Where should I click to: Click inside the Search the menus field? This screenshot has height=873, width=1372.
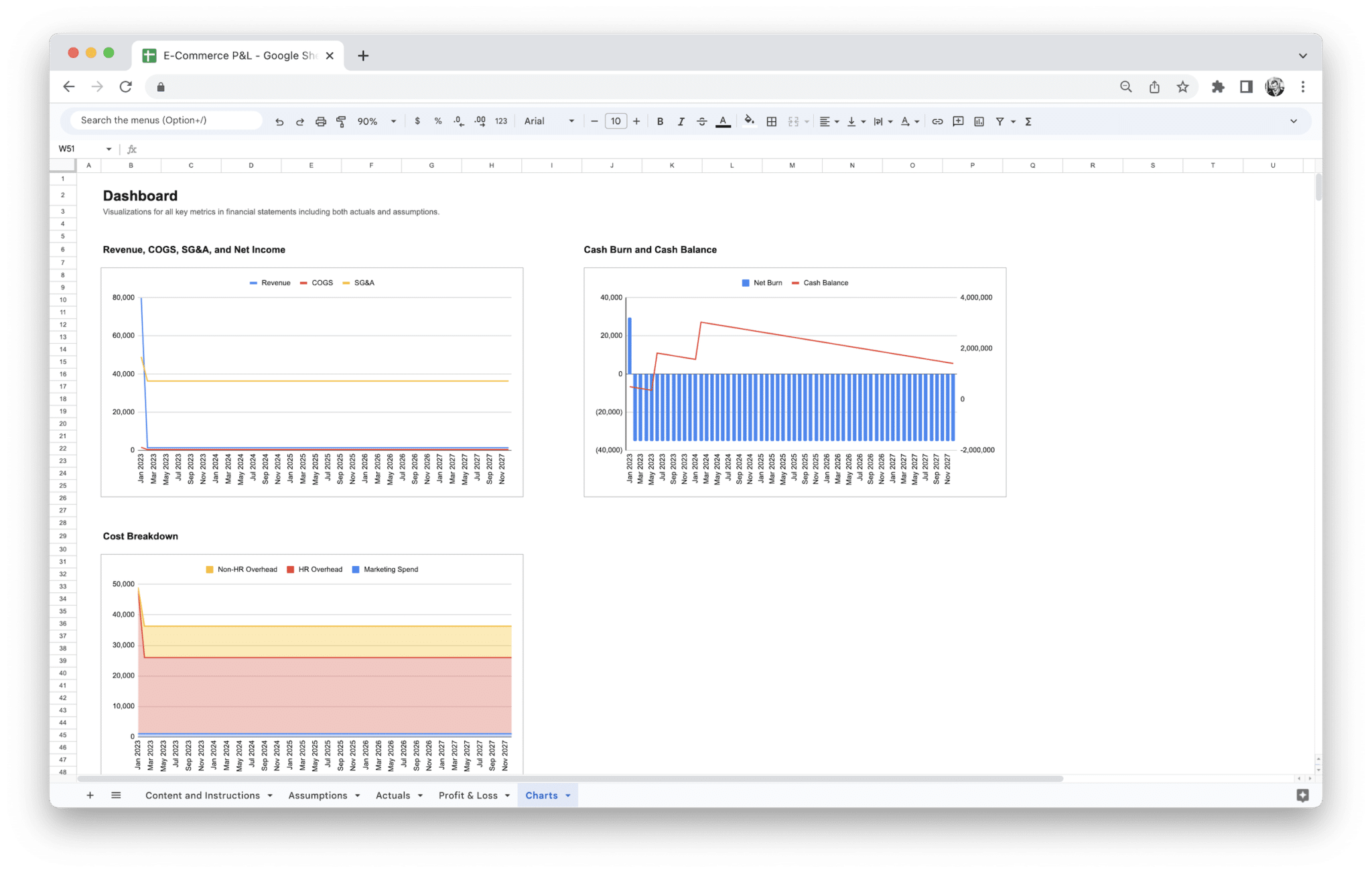click(x=164, y=120)
